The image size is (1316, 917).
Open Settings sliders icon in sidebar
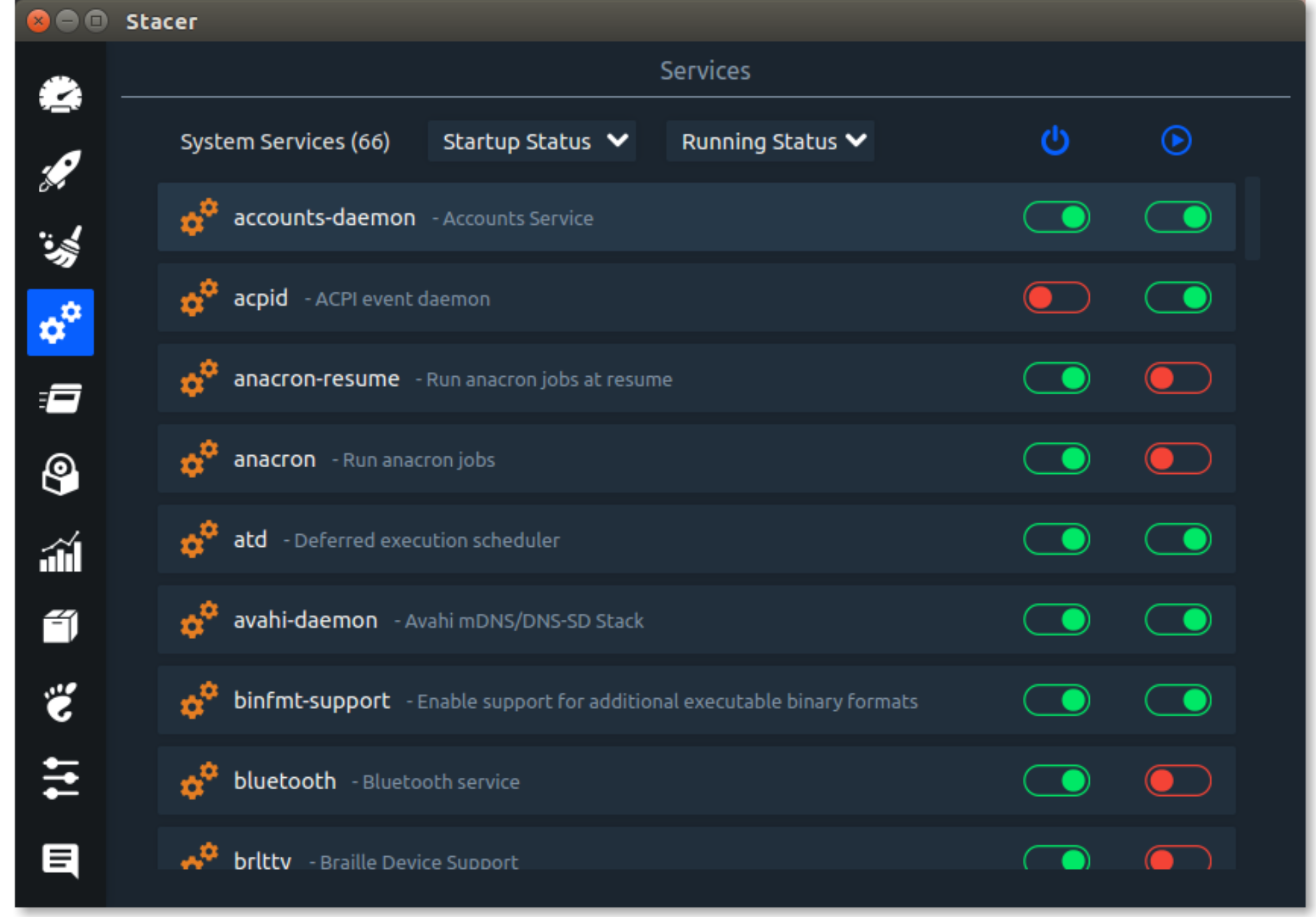(x=60, y=778)
